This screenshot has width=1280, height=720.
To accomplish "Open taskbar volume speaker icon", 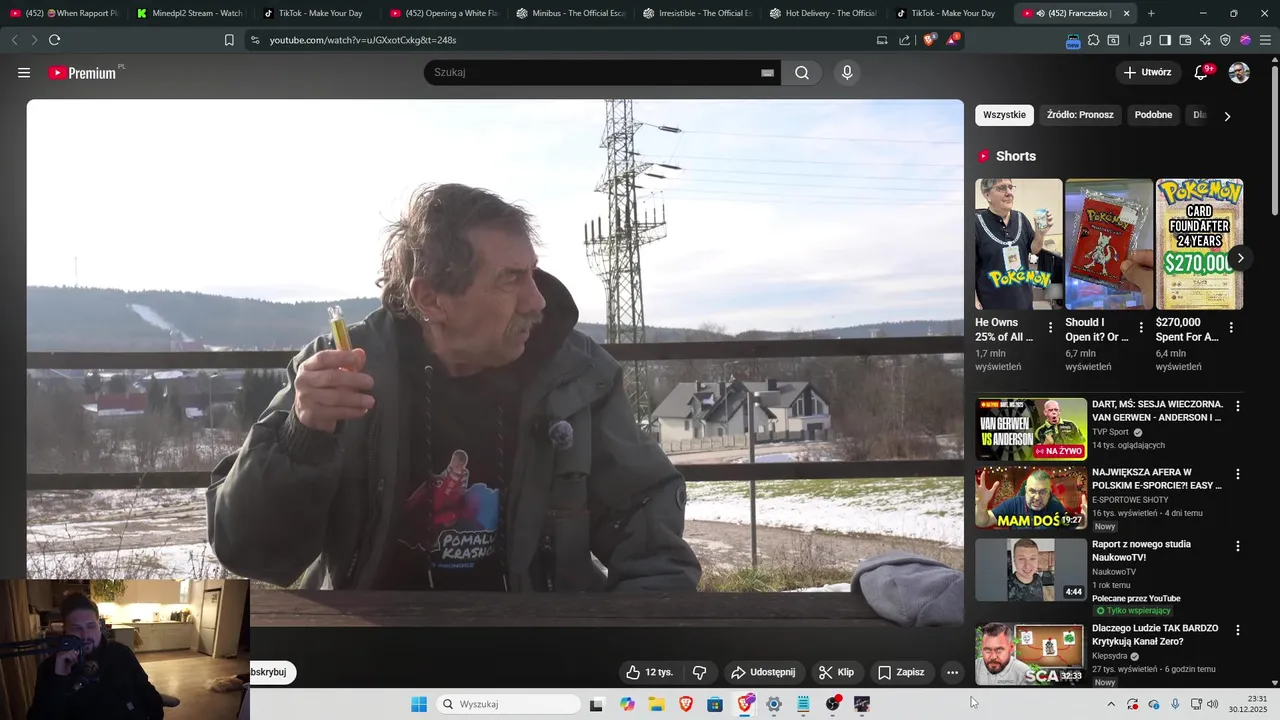I will click(1213, 704).
